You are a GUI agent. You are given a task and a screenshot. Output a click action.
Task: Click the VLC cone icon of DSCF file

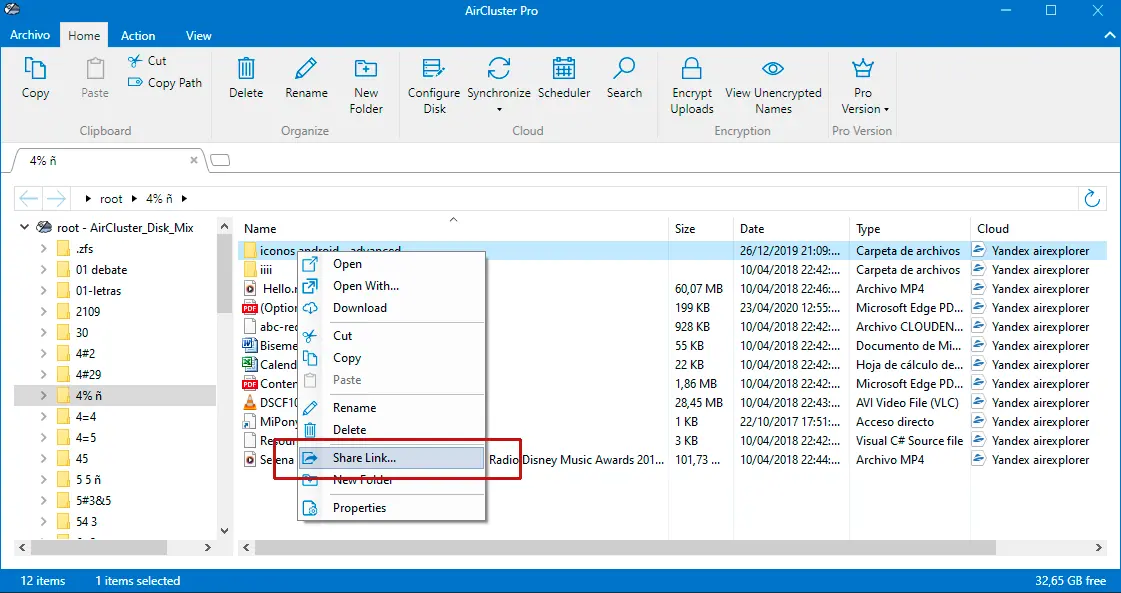pyautogui.click(x=250, y=403)
